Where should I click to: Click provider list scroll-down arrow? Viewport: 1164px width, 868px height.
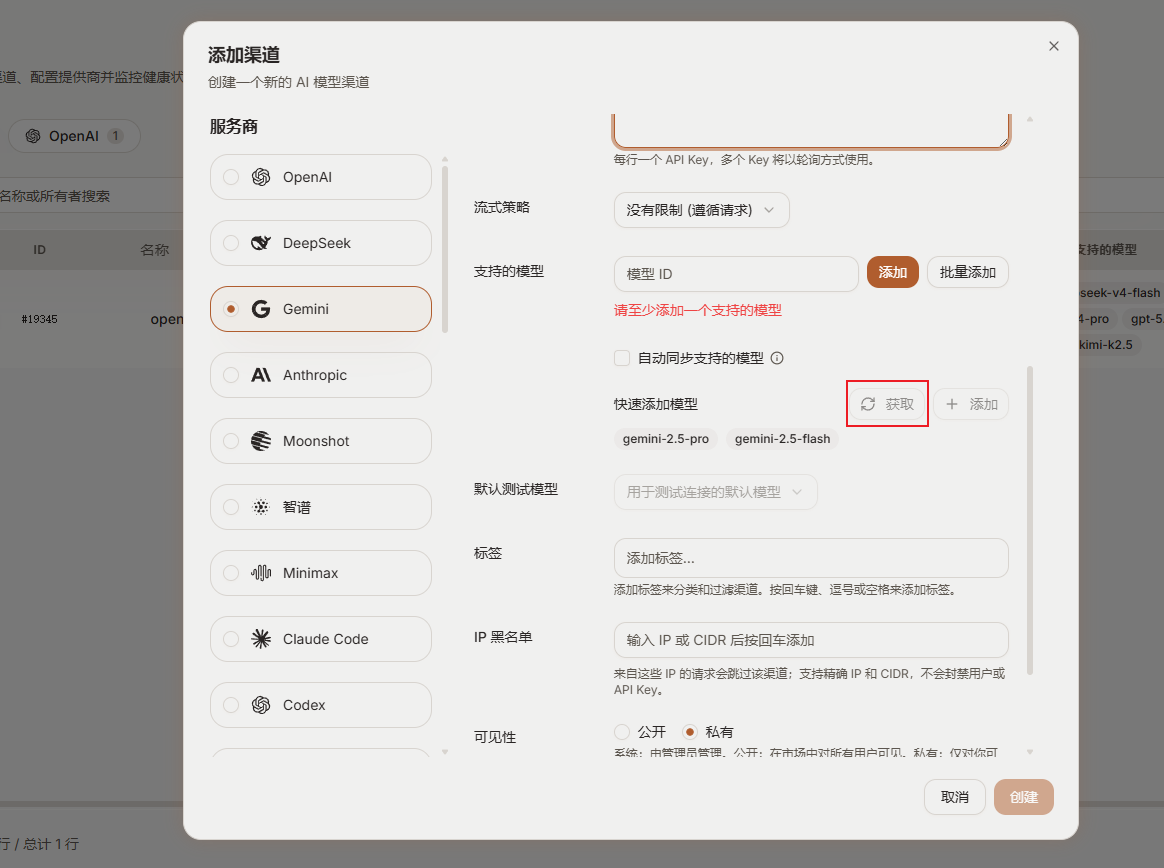tap(445, 752)
